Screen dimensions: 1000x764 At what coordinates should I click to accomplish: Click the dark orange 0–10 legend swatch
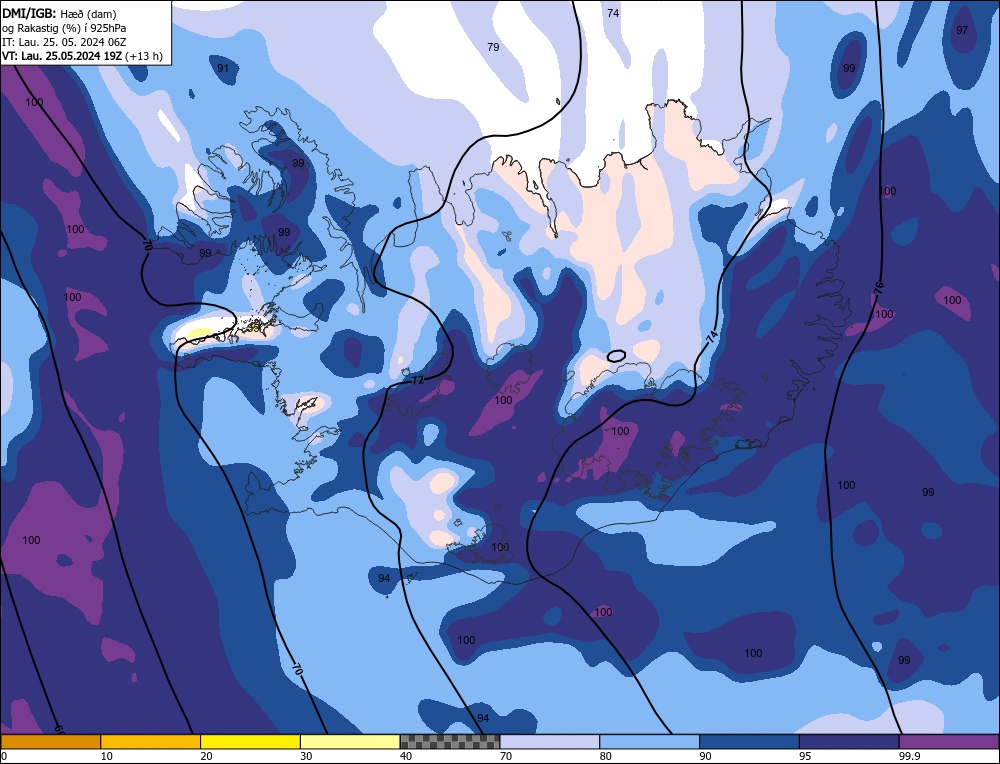point(50,741)
